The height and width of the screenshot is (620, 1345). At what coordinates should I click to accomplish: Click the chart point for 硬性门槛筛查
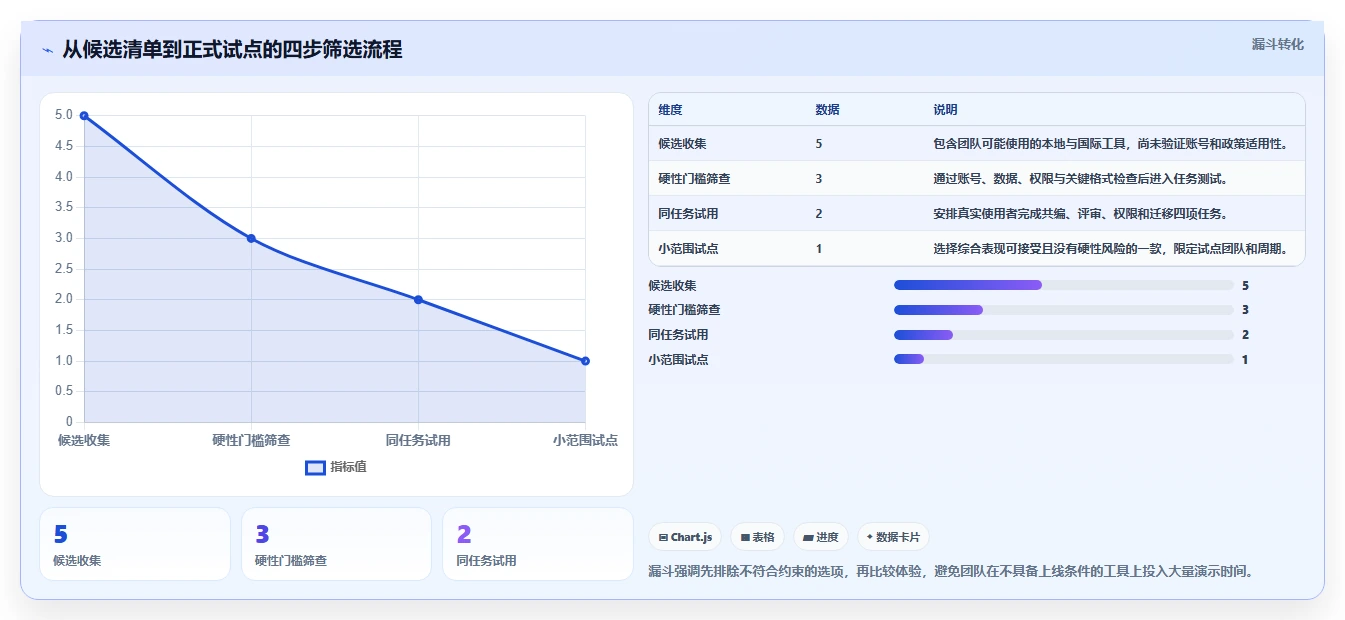[251, 238]
